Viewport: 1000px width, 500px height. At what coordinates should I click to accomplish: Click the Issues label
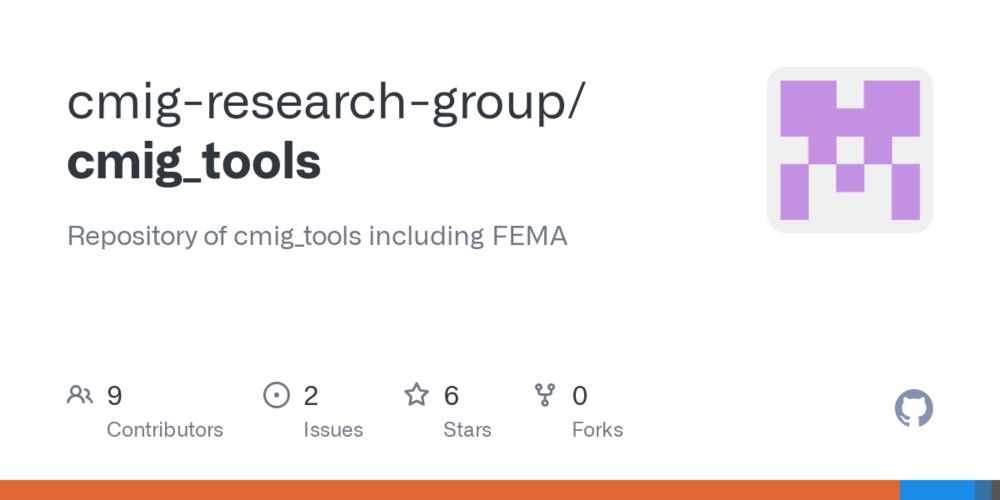(333, 430)
